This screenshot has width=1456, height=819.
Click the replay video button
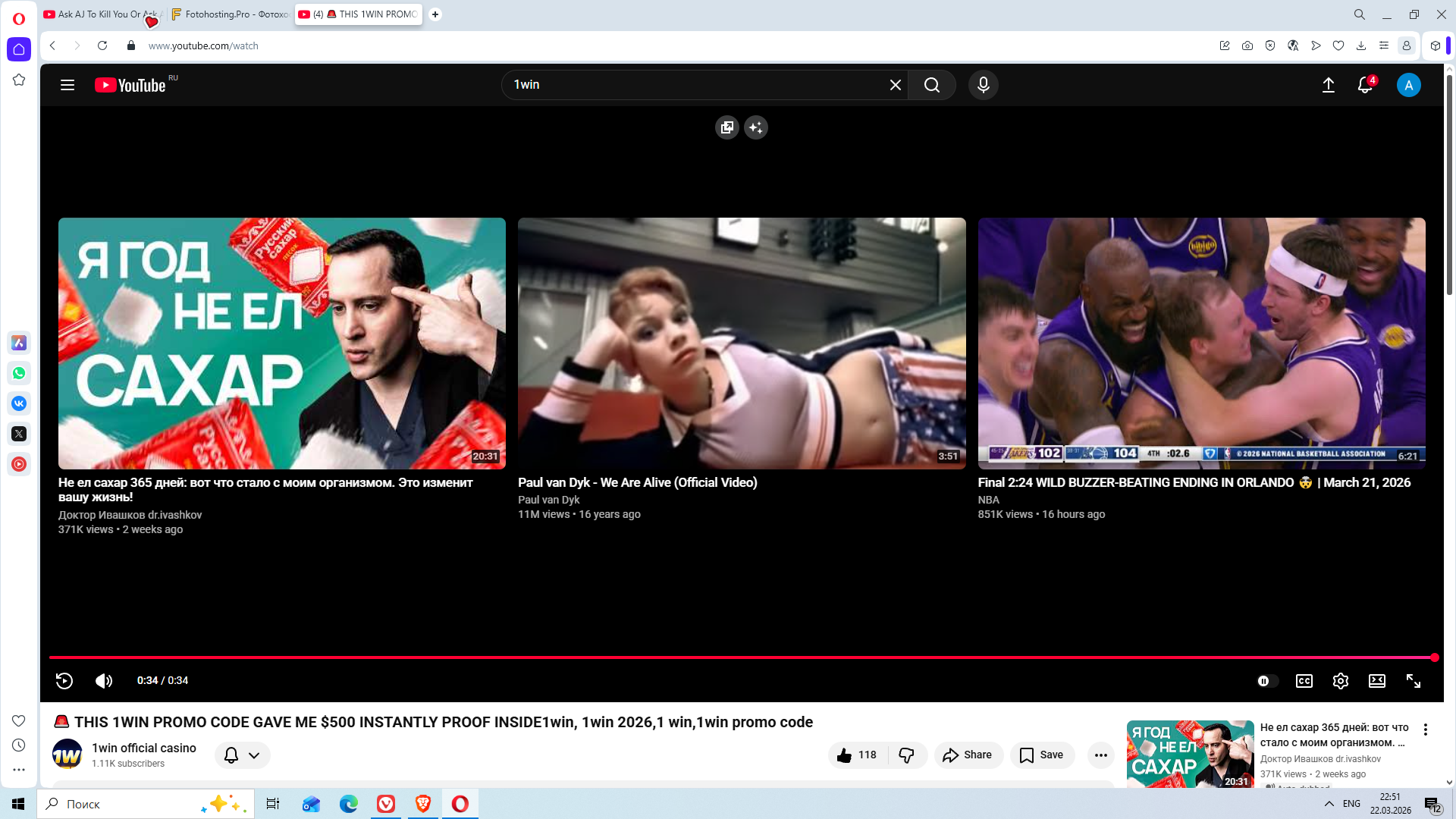[x=64, y=681]
